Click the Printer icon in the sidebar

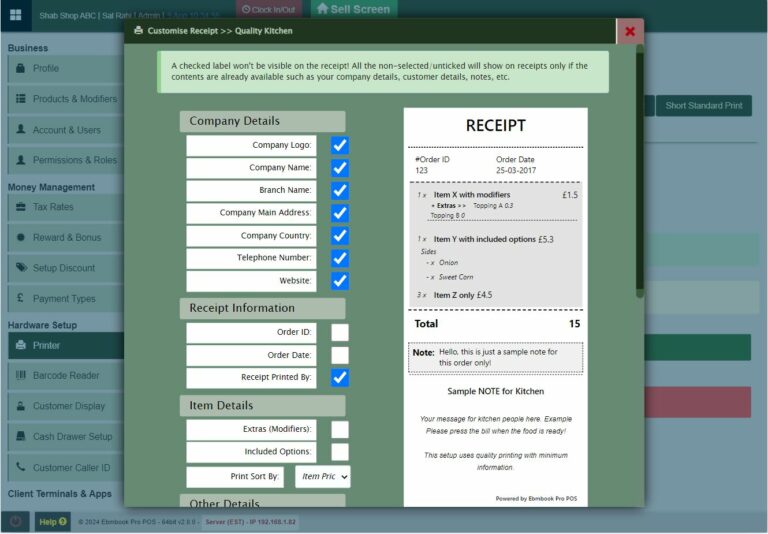(x=21, y=346)
